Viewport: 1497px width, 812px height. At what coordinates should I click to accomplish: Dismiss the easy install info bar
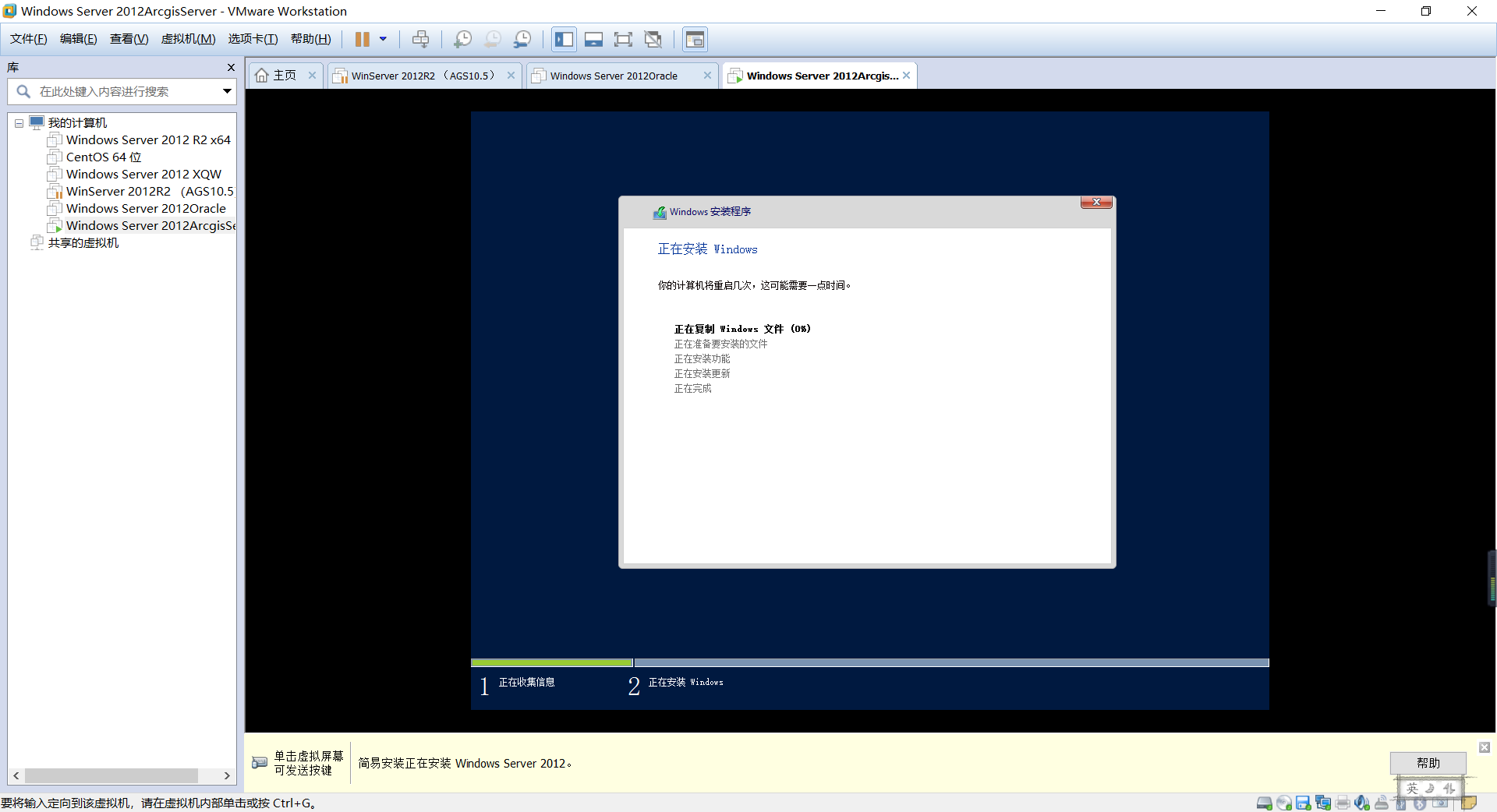(x=1485, y=747)
